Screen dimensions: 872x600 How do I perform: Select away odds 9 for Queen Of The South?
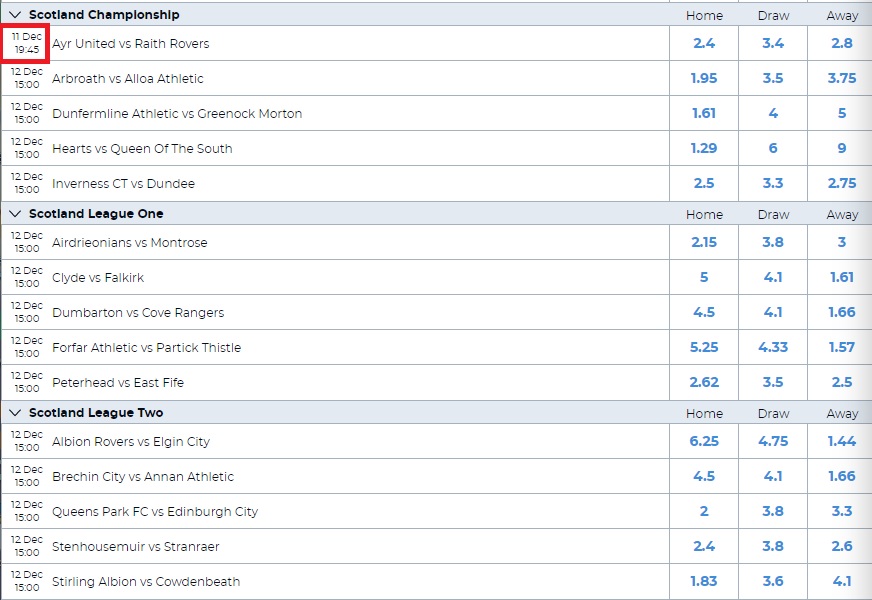click(x=841, y=148)
